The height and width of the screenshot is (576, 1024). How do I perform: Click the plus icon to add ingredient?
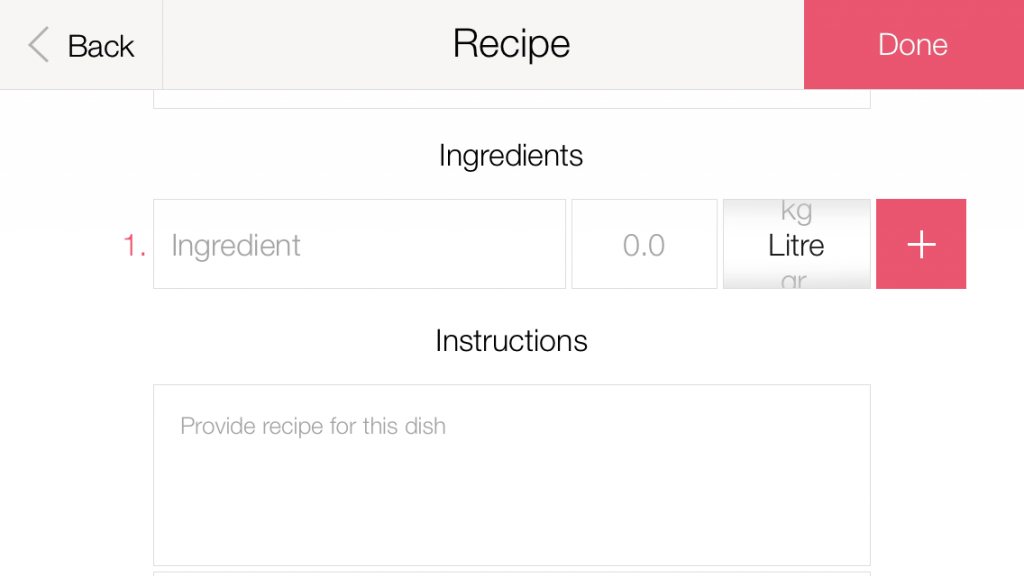(921, 244)
